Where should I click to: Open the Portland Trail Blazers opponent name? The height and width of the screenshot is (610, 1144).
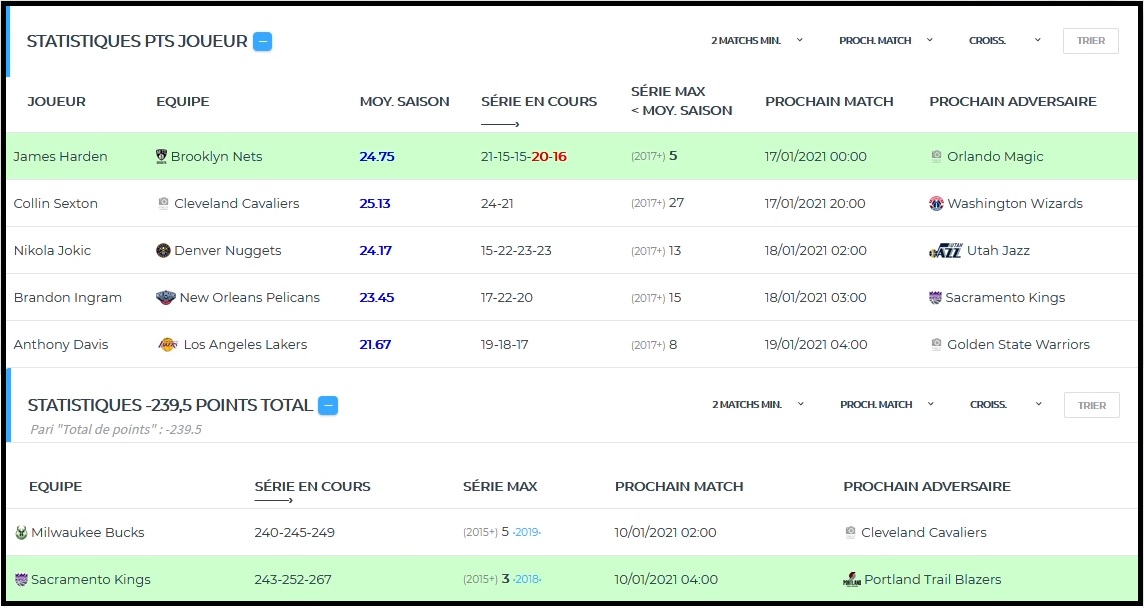[x=933, y=579]
